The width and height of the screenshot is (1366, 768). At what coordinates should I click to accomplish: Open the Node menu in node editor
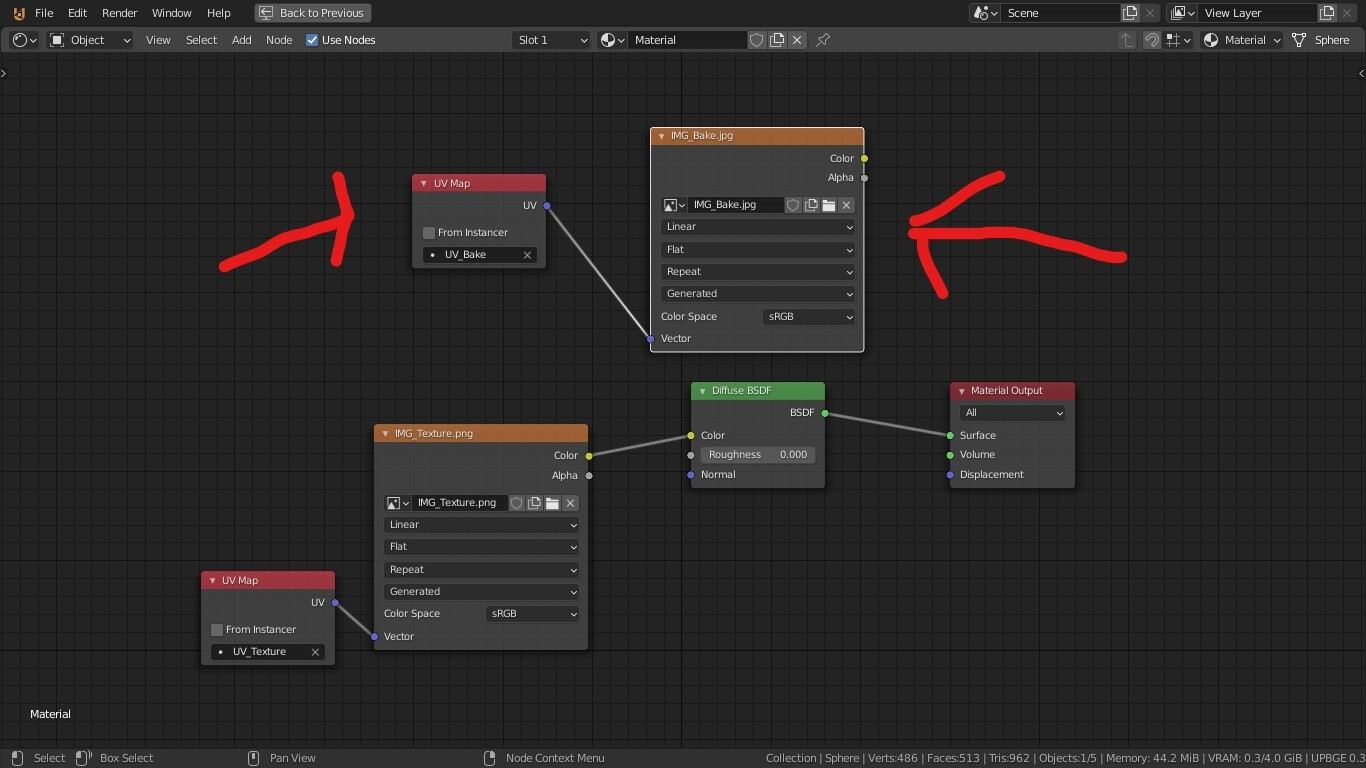[x=279, y=40]
